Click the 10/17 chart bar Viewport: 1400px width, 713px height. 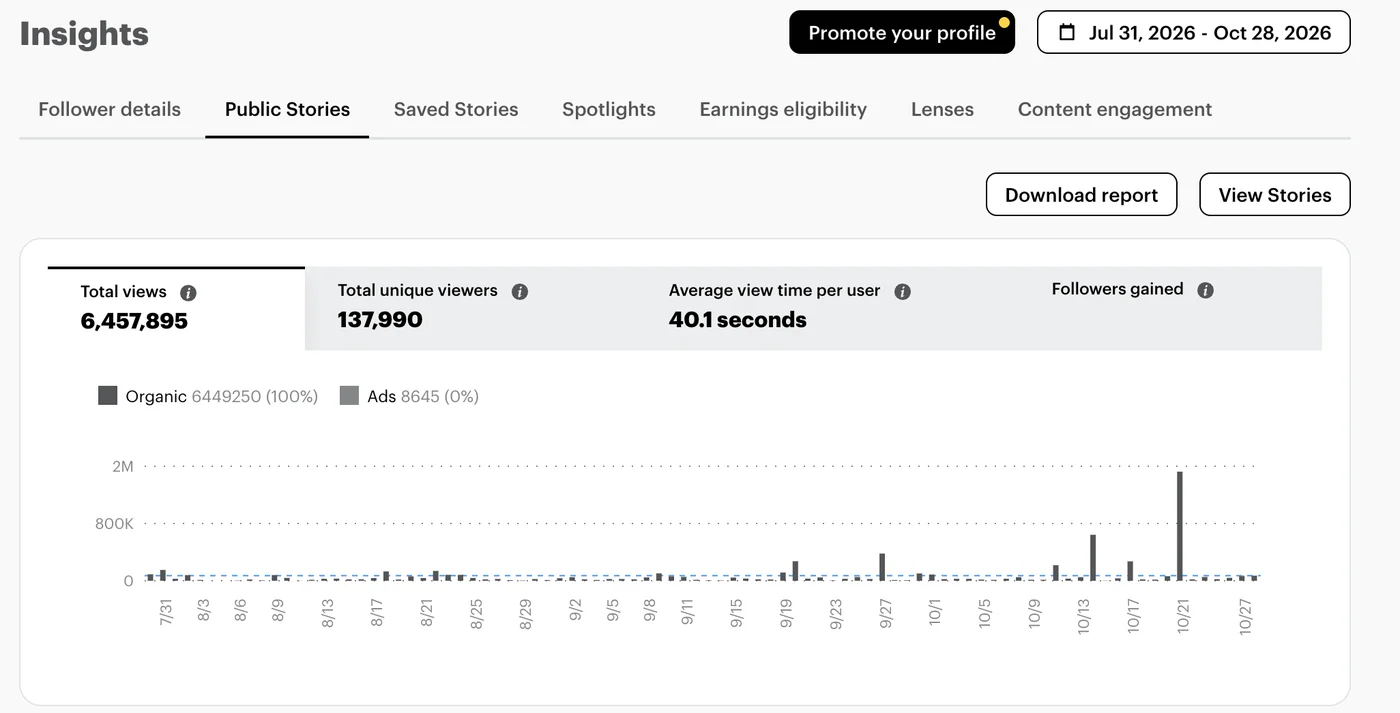1130,570
